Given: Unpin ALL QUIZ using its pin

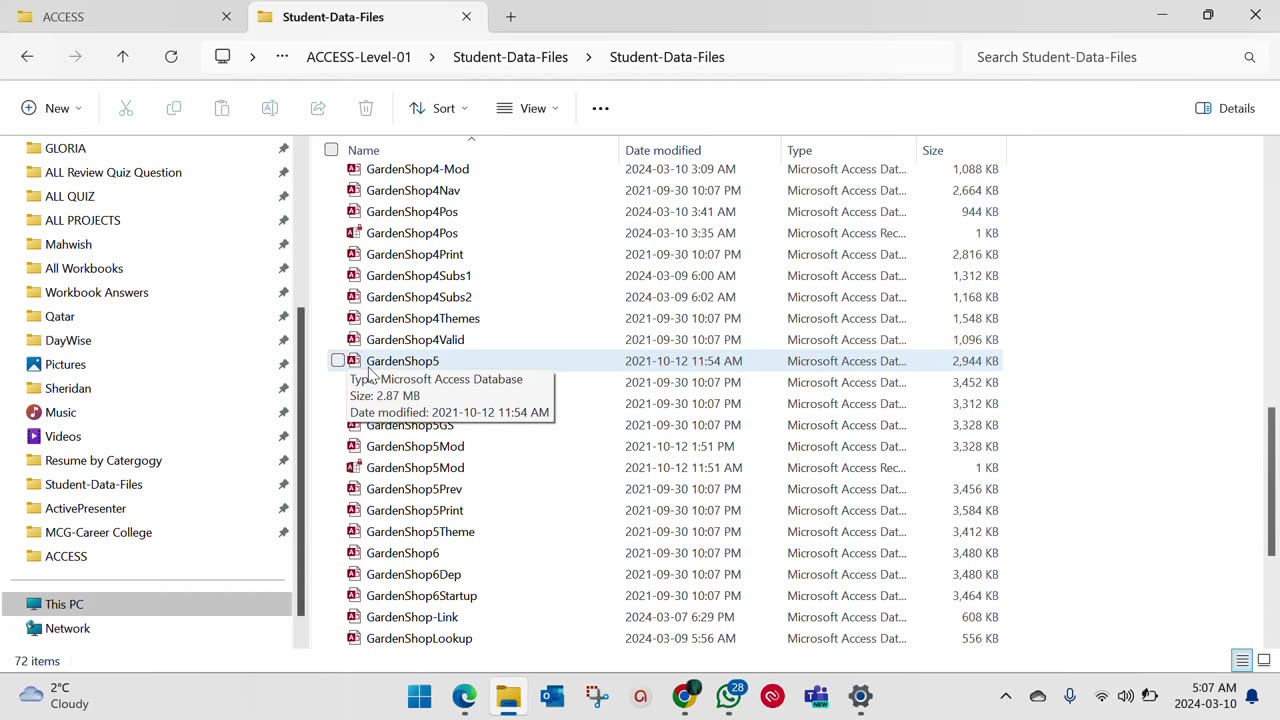Looking at the screenshot, I should pos(283,196).
